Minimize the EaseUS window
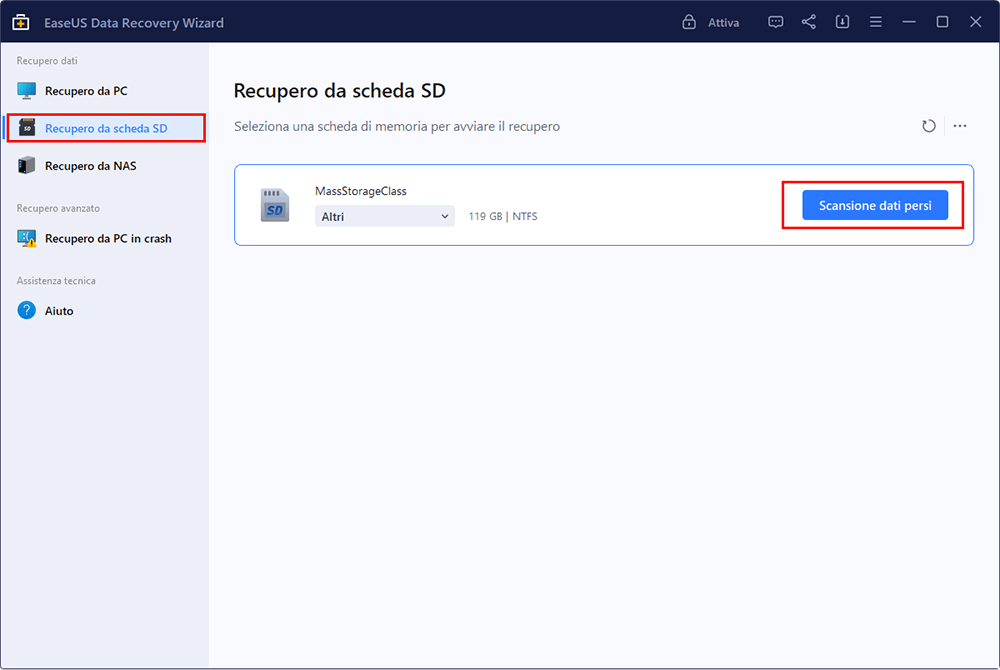Image resolution: width=1000 pixels, height=670 pixels. point(909,22)
